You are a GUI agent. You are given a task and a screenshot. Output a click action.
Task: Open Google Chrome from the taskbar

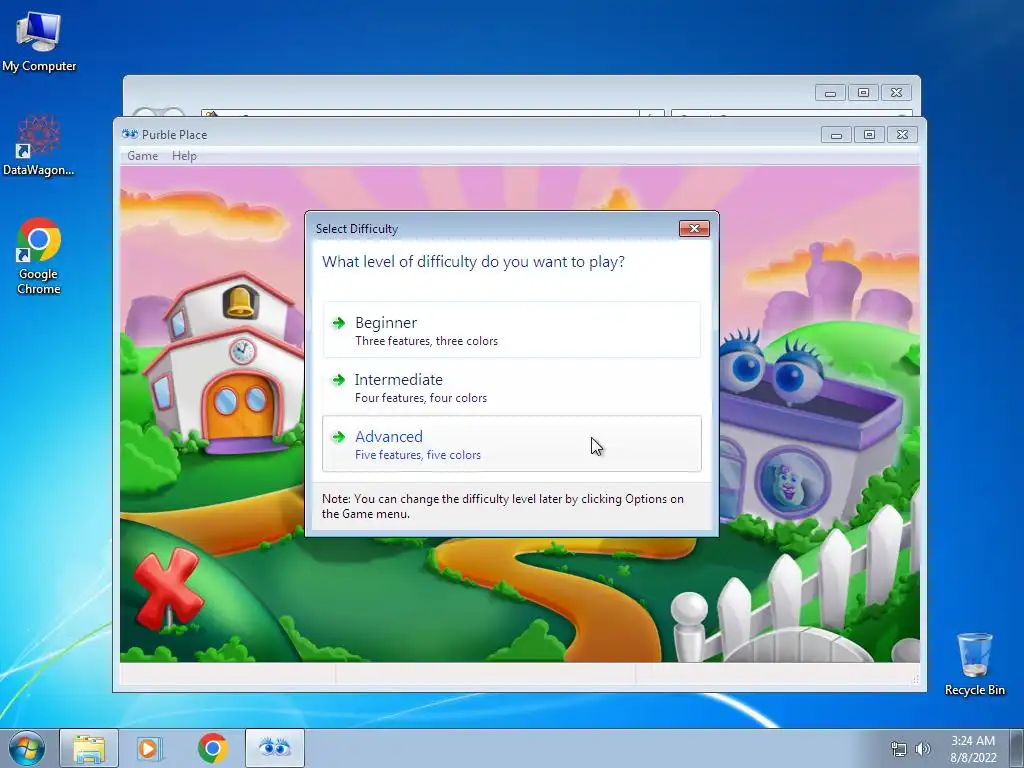[212, 748]
